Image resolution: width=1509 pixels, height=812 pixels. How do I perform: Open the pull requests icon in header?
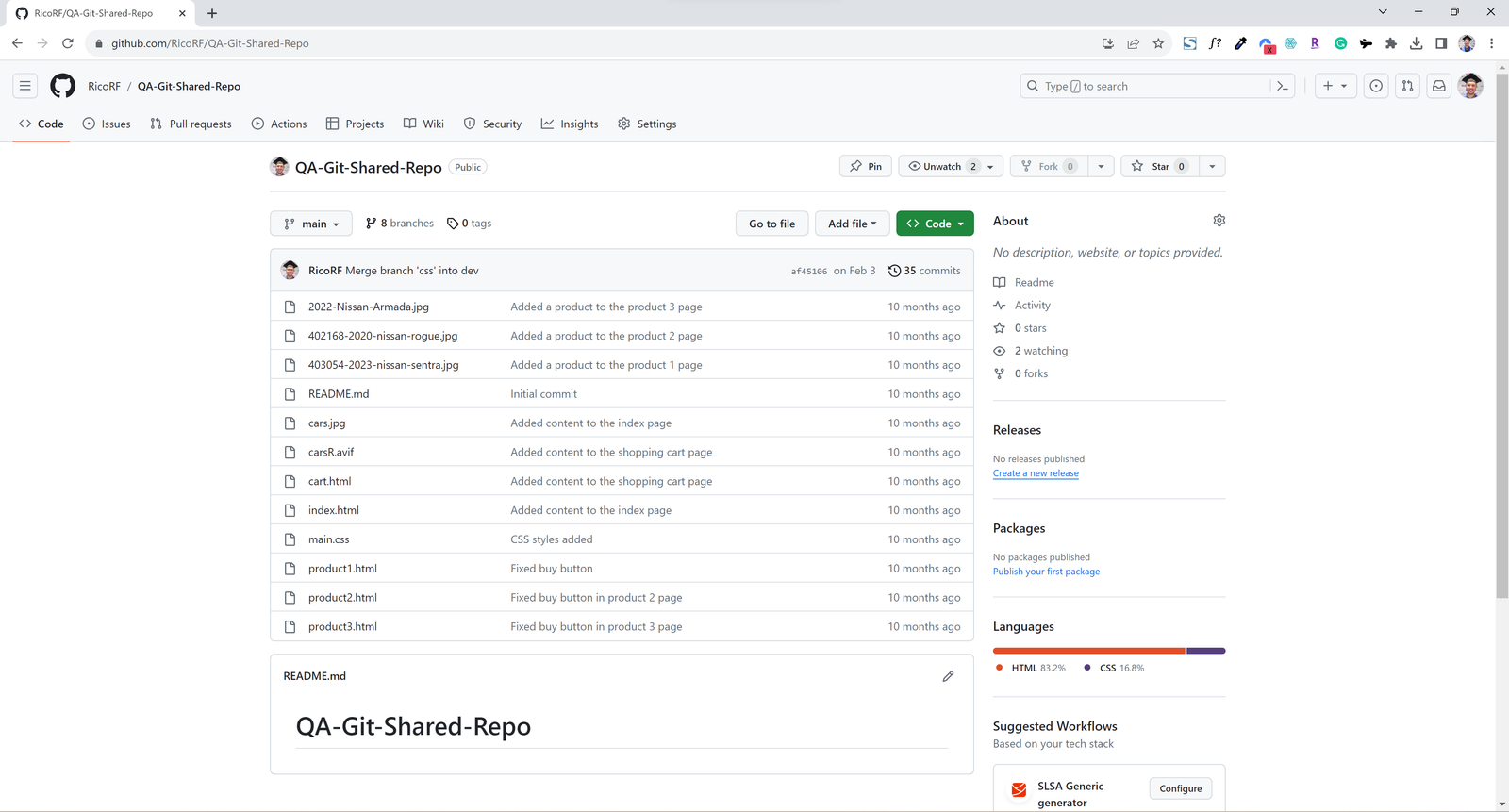coord(1407,86)
